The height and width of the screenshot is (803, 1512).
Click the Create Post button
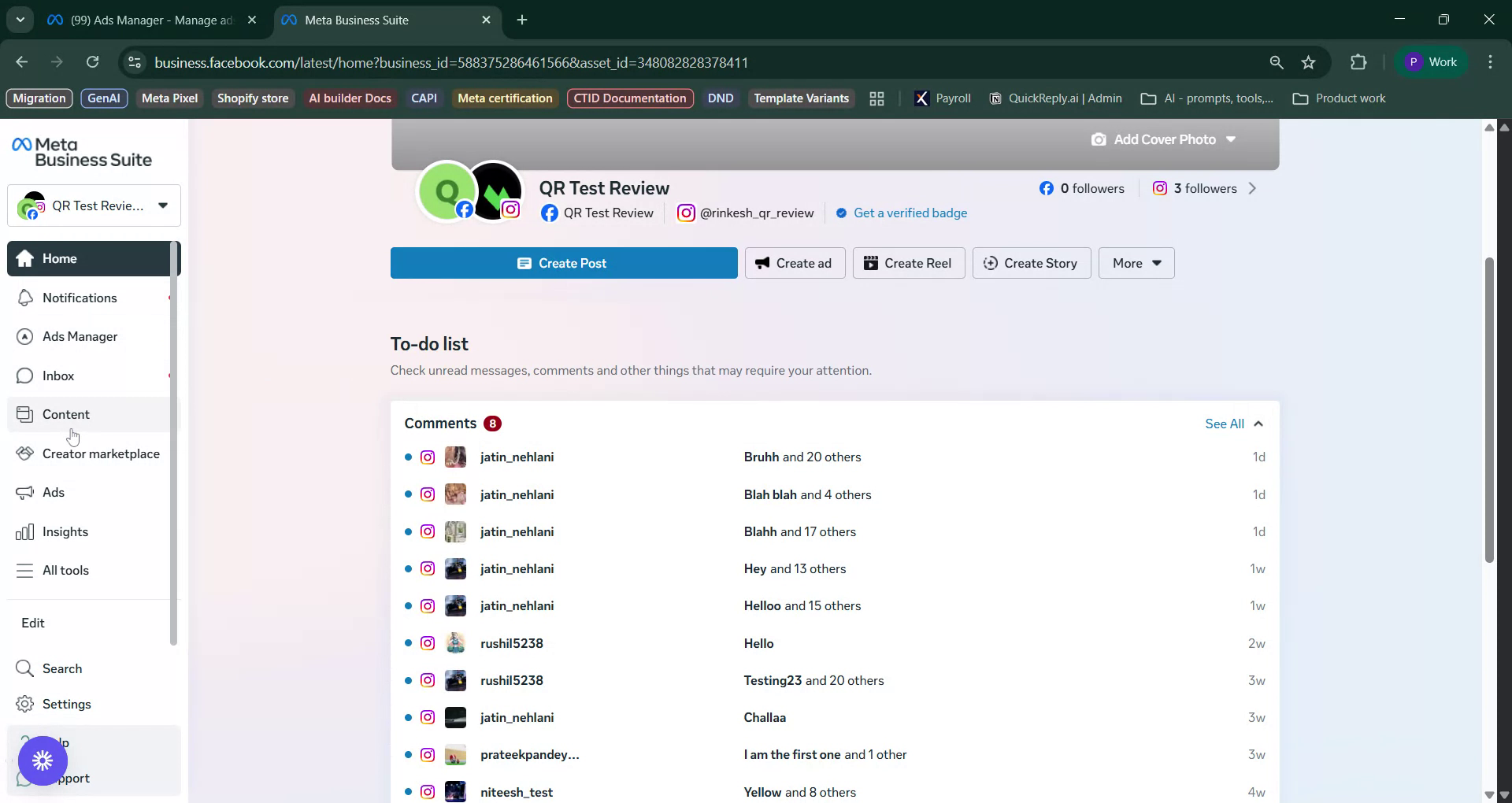564,263
